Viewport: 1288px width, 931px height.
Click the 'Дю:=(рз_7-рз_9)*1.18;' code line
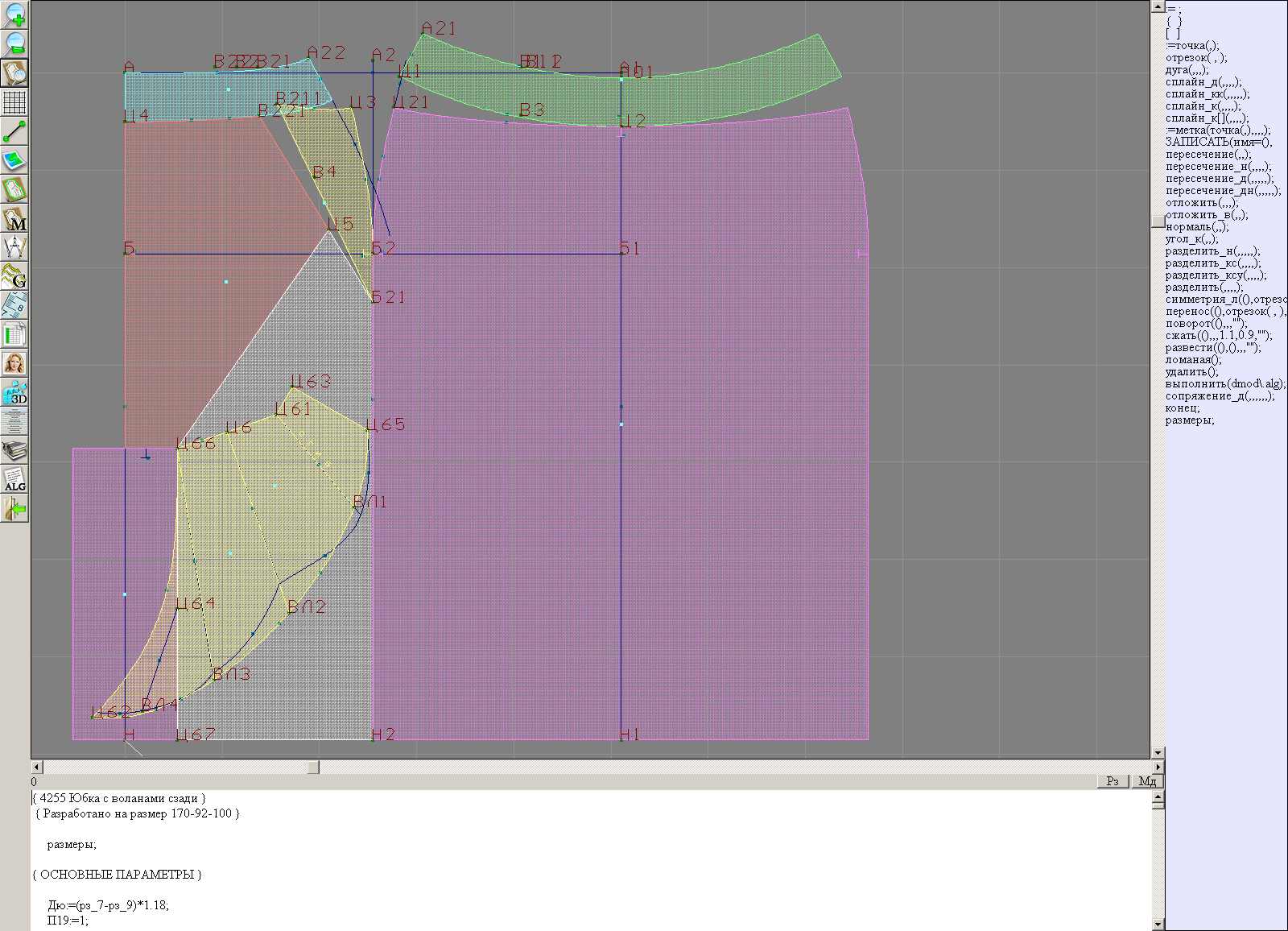[x=108, y=905]
